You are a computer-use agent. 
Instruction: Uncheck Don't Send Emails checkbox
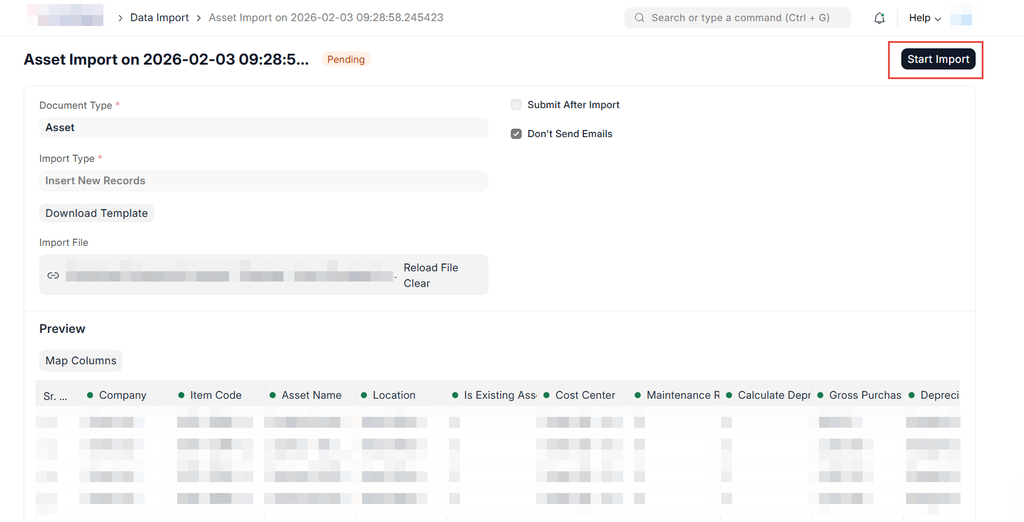pyautogui.click(x=516, y=134)
